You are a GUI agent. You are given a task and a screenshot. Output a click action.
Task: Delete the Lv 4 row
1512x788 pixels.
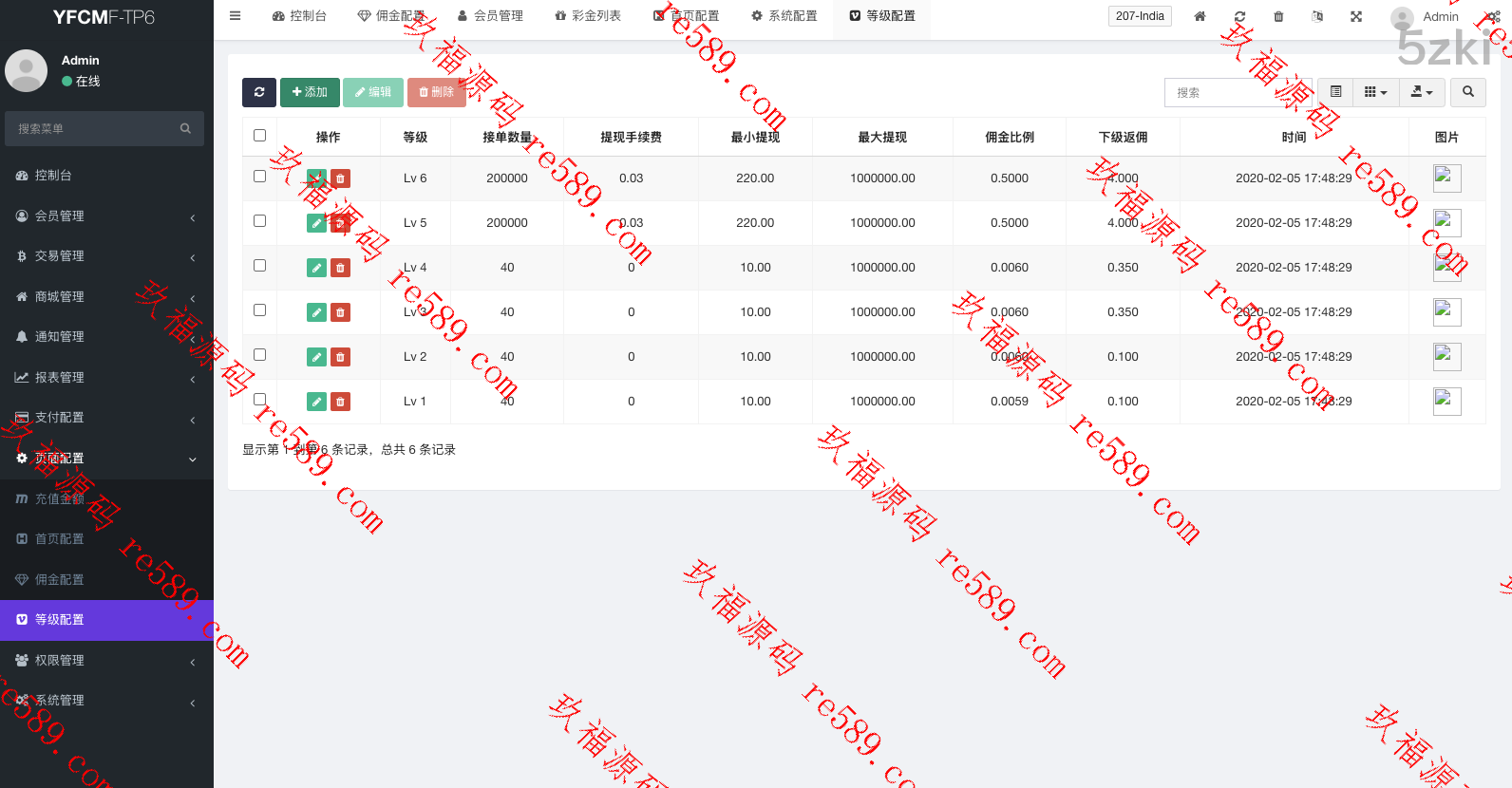(x=340, y=268)
